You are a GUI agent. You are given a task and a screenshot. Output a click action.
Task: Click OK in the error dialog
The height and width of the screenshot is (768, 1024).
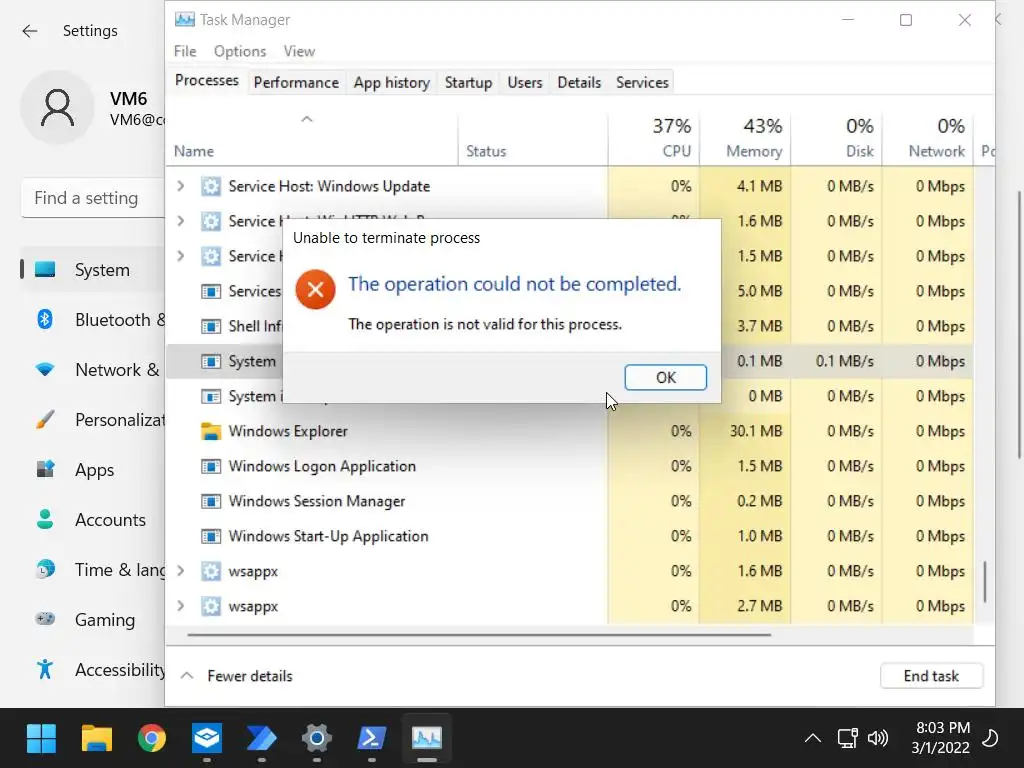click(x=665, y=377)
